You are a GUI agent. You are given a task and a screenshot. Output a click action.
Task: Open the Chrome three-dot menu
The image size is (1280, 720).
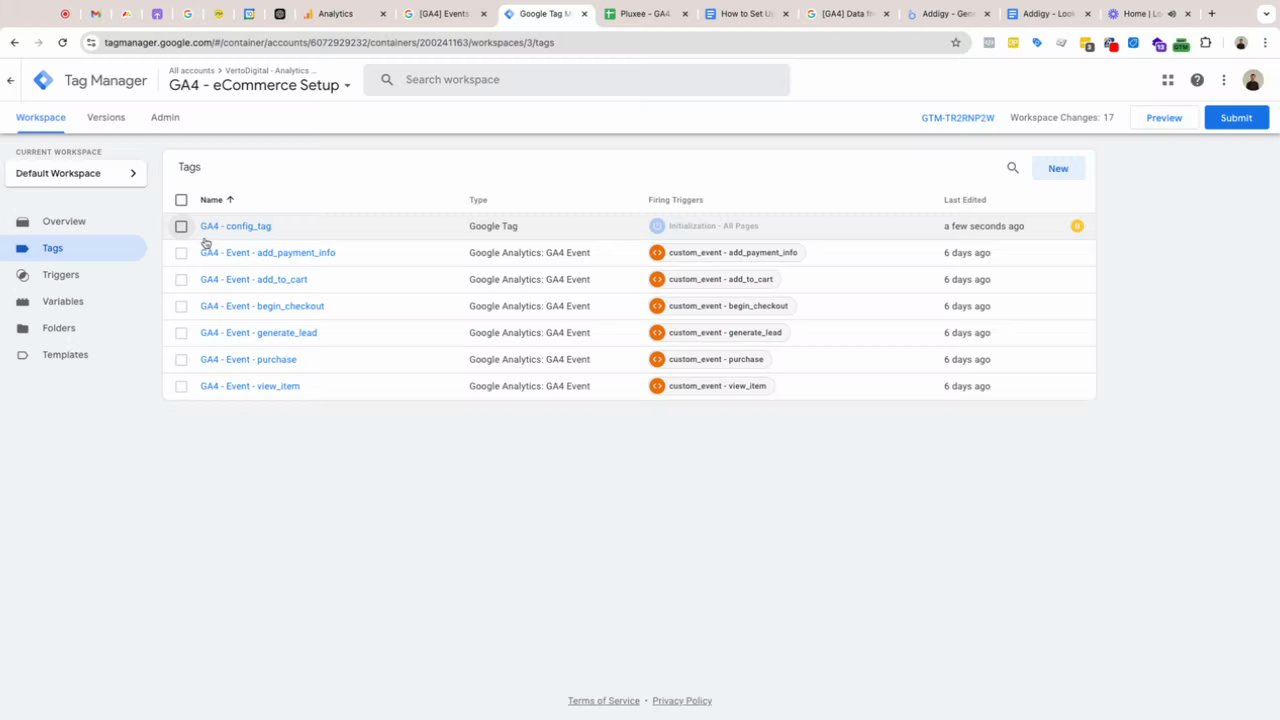(1265, 43)
